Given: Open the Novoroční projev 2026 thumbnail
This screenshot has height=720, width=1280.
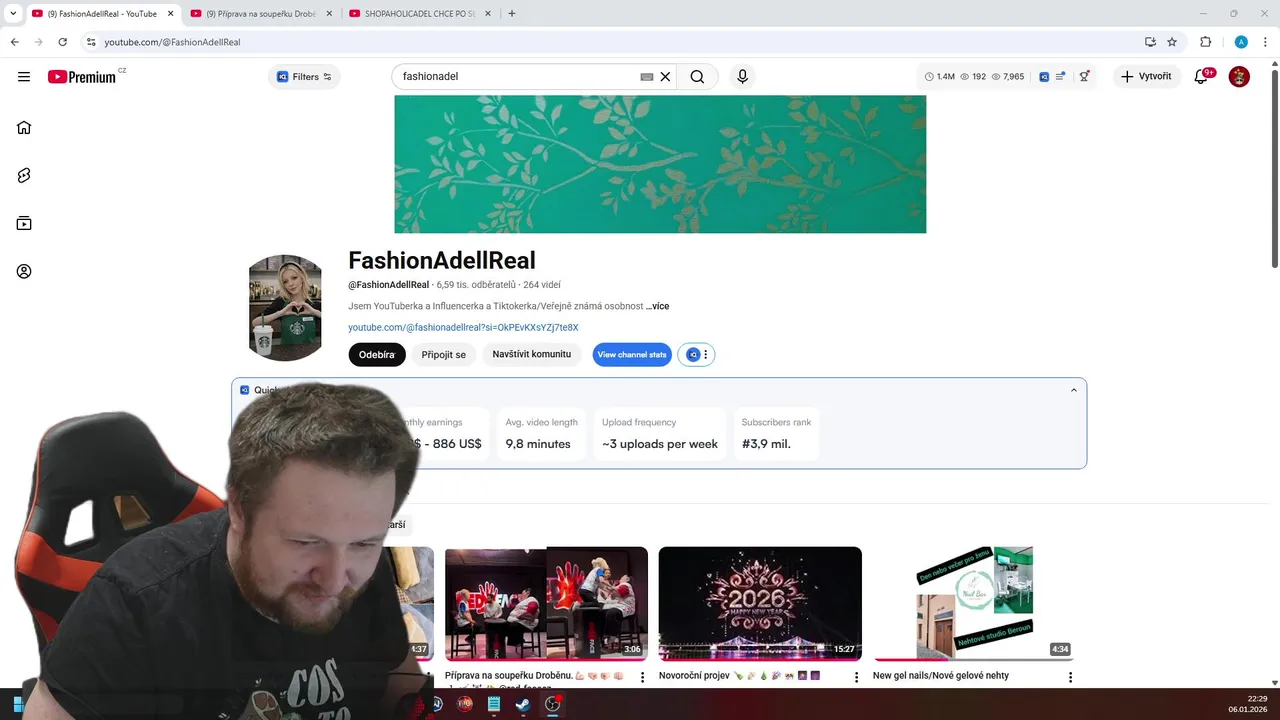Looking at the screenshot, I should point(760,604).
